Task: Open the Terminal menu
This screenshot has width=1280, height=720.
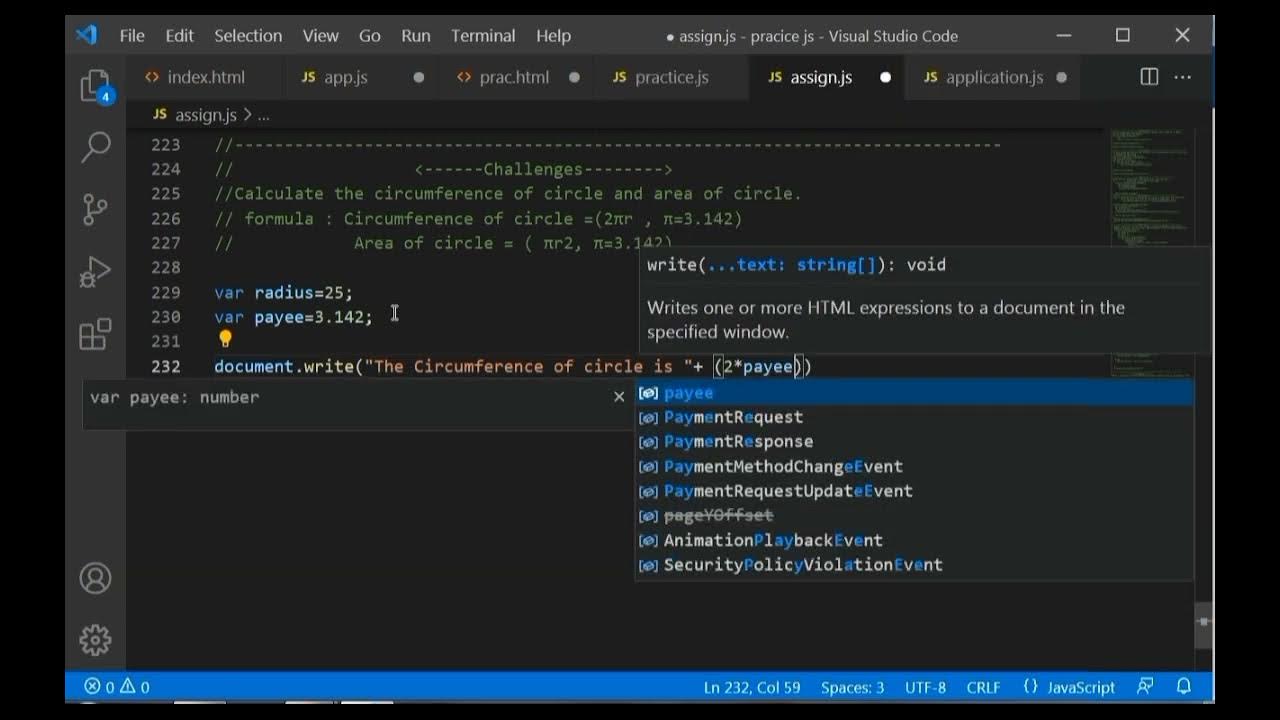Action: pyautogui.click(x=483, y=35)
